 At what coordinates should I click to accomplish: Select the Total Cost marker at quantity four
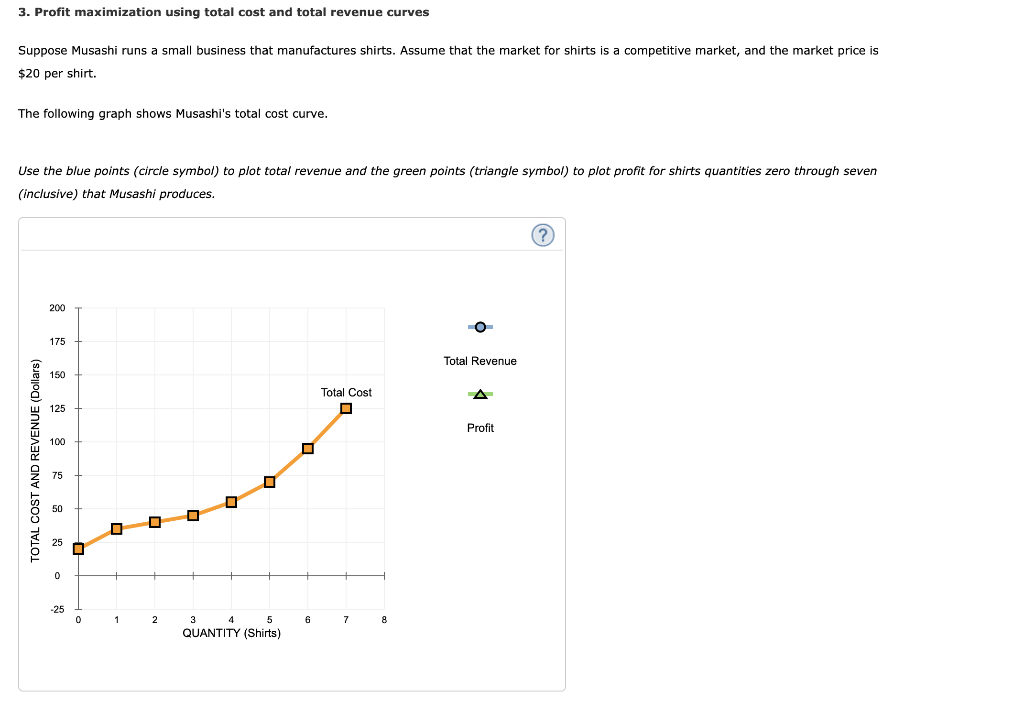pyautogui.click(x=231, y=501)
